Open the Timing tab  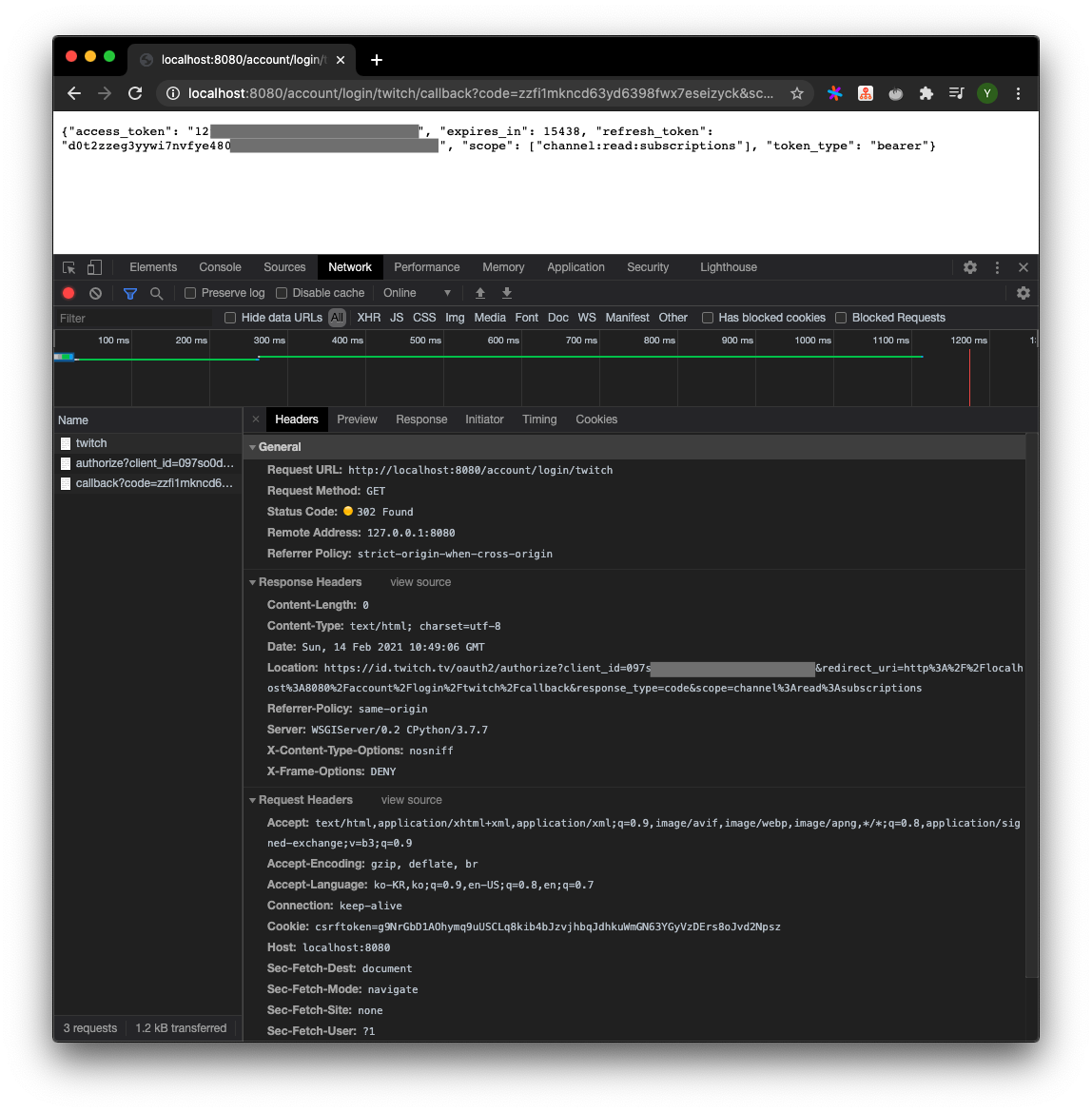click(539, 419)
